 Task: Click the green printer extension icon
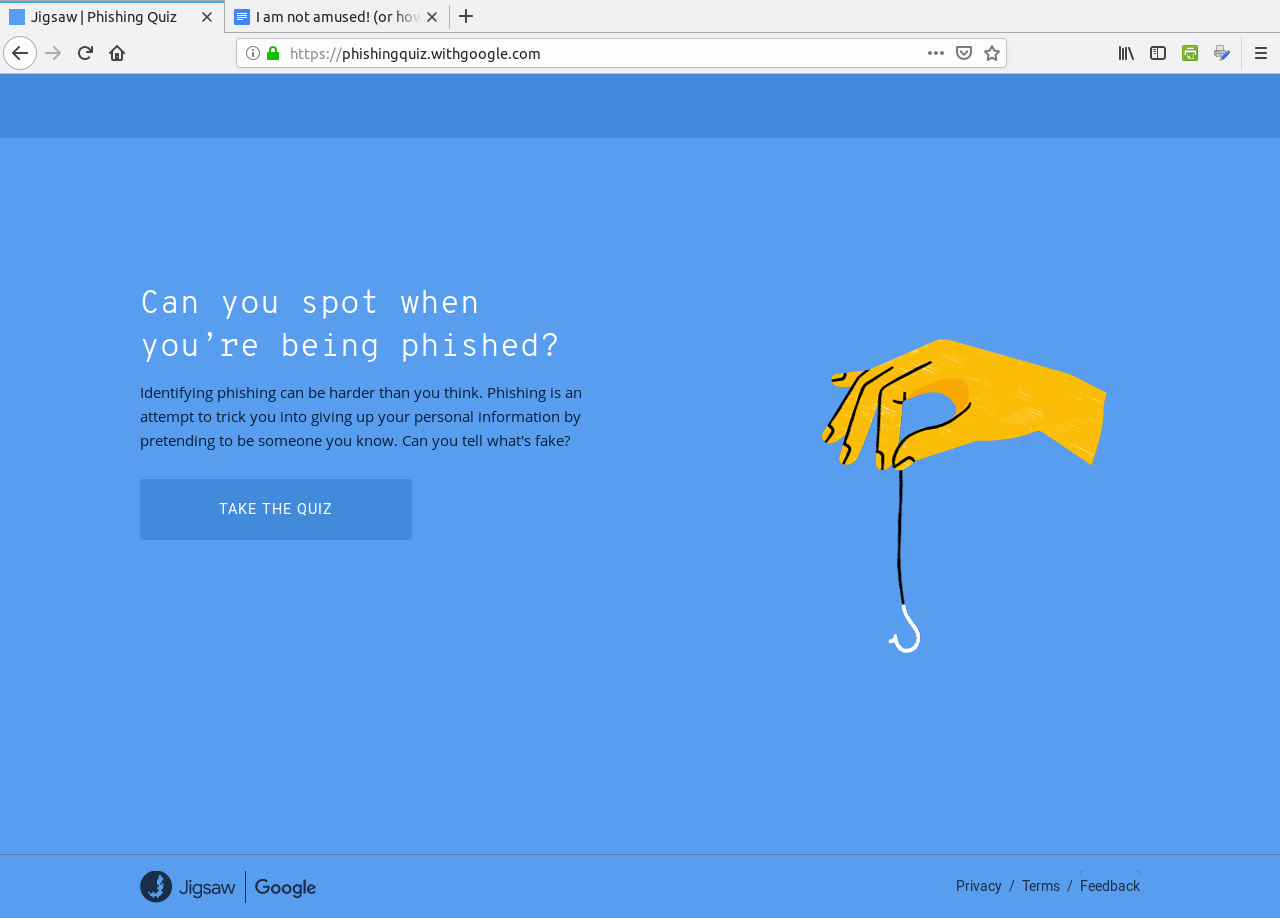coord(1190,53)
